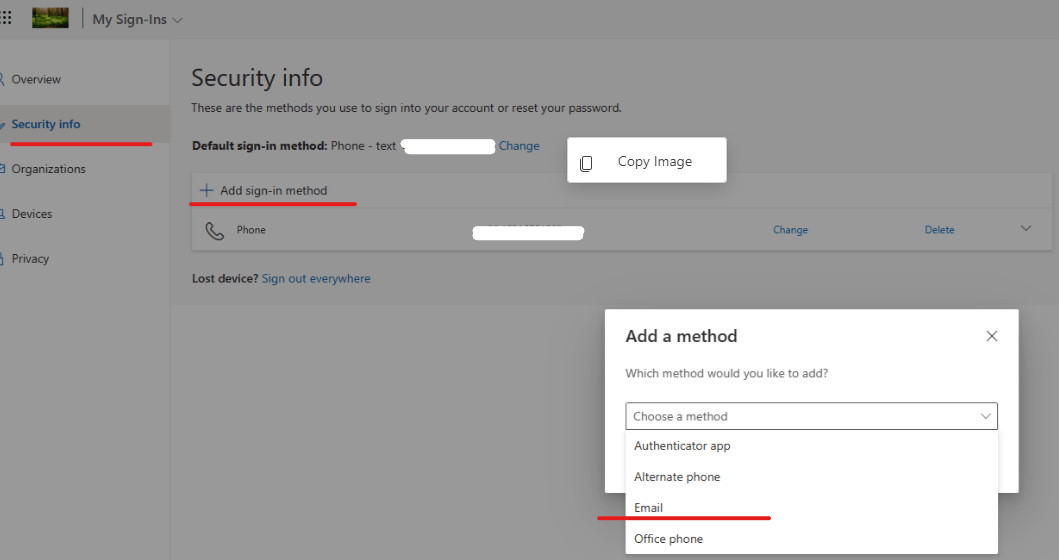
Task: Close the Add a method dialog
Action: point(991,336)
